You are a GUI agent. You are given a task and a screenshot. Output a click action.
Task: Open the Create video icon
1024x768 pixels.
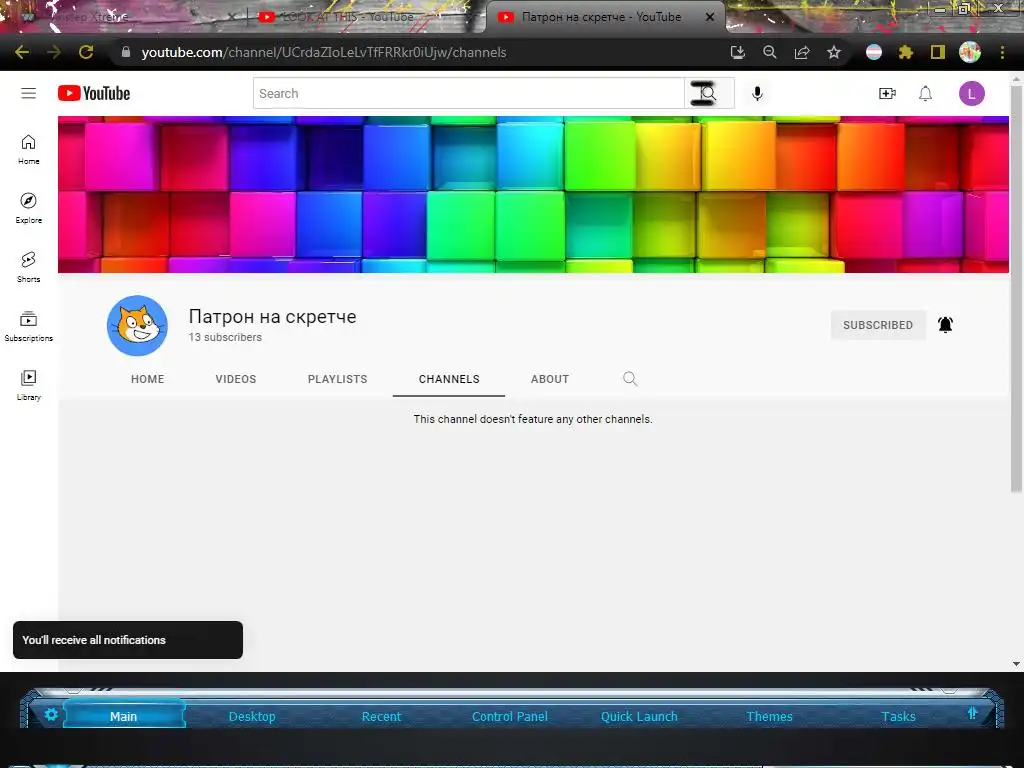(x=887, y=93)
